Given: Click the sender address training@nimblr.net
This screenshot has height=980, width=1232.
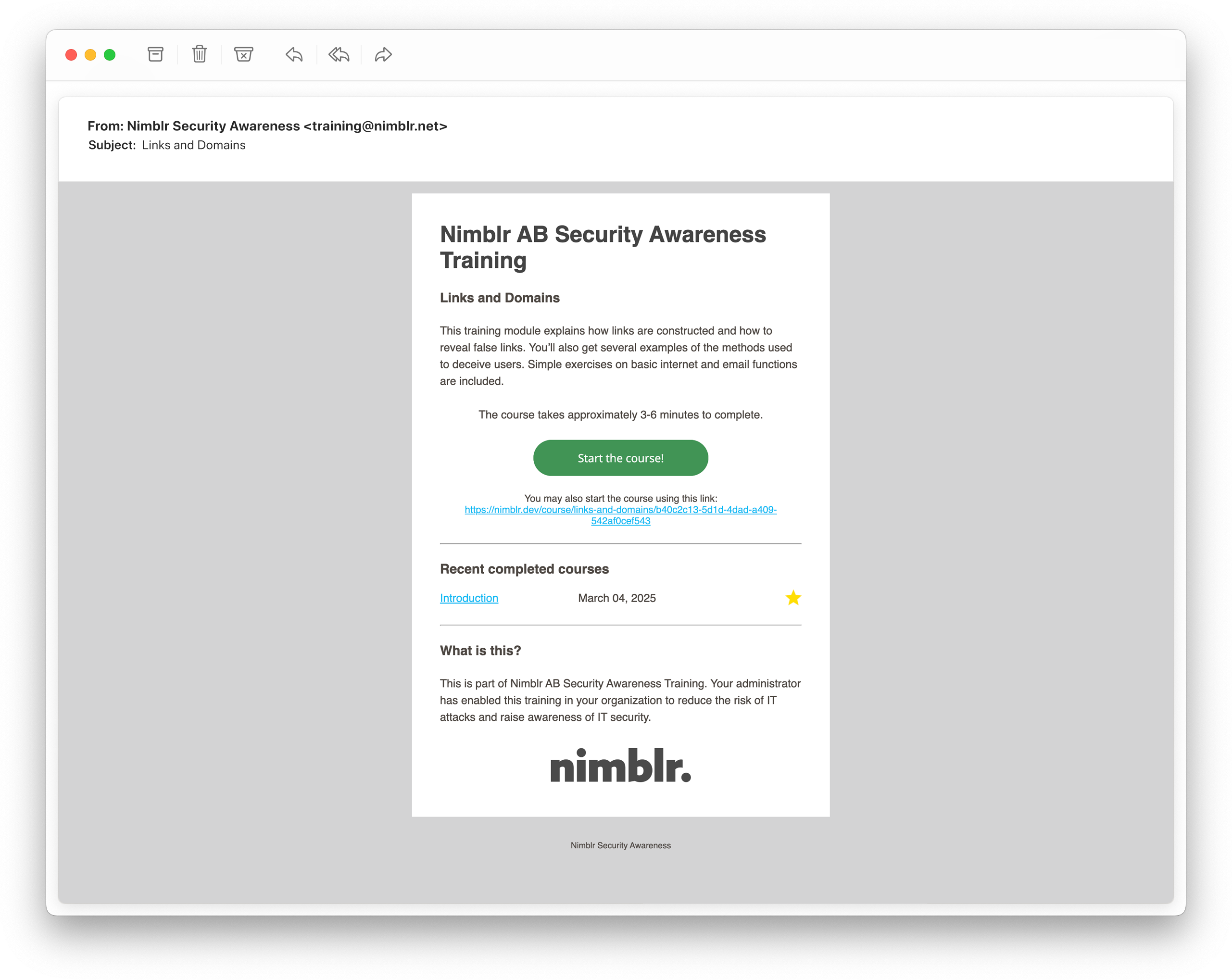Looking at the screenshot, I should (375, 126).
